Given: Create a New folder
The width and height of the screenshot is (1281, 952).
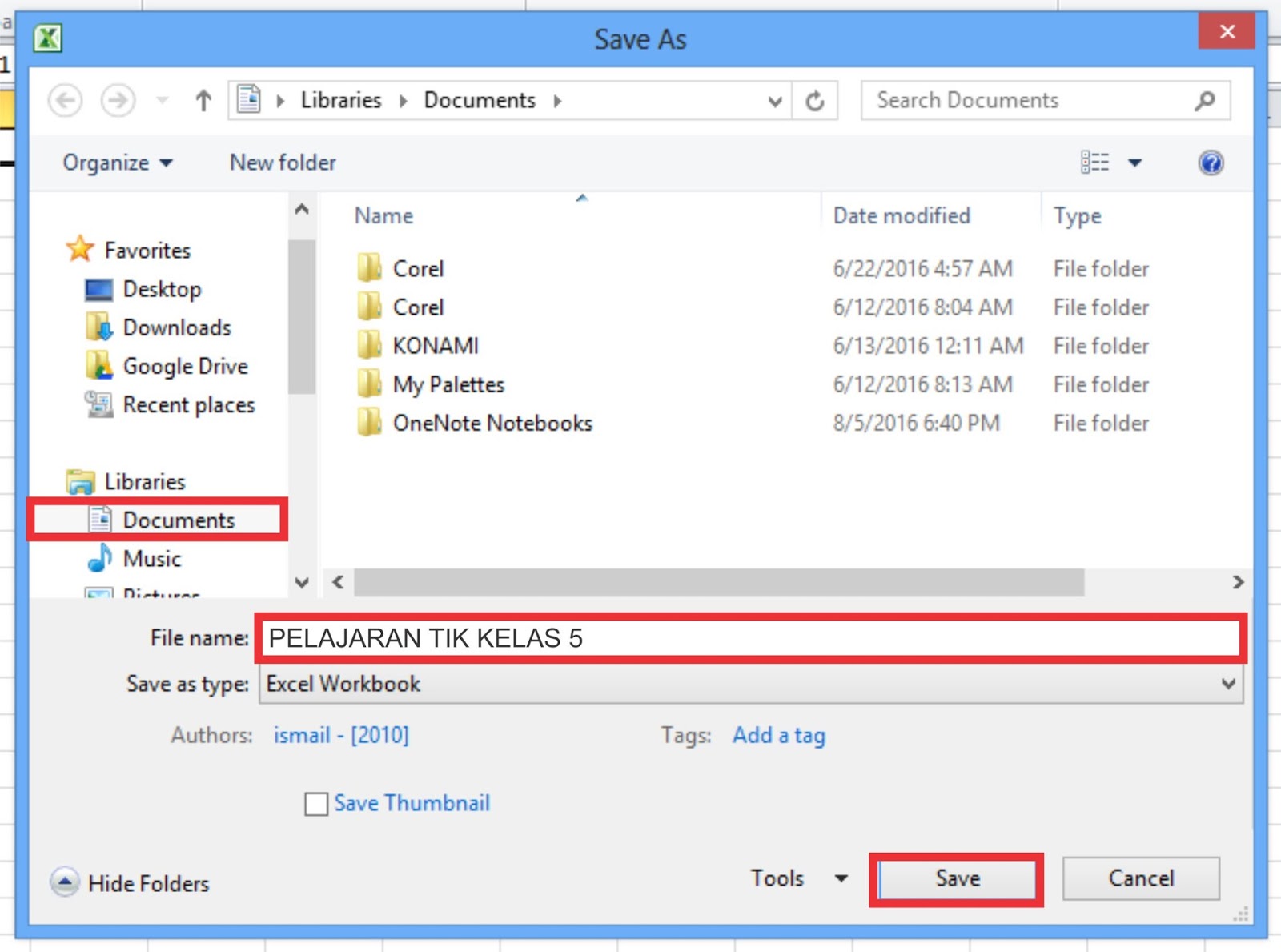Looking at the screenshot, I should (x=283, y=163).
